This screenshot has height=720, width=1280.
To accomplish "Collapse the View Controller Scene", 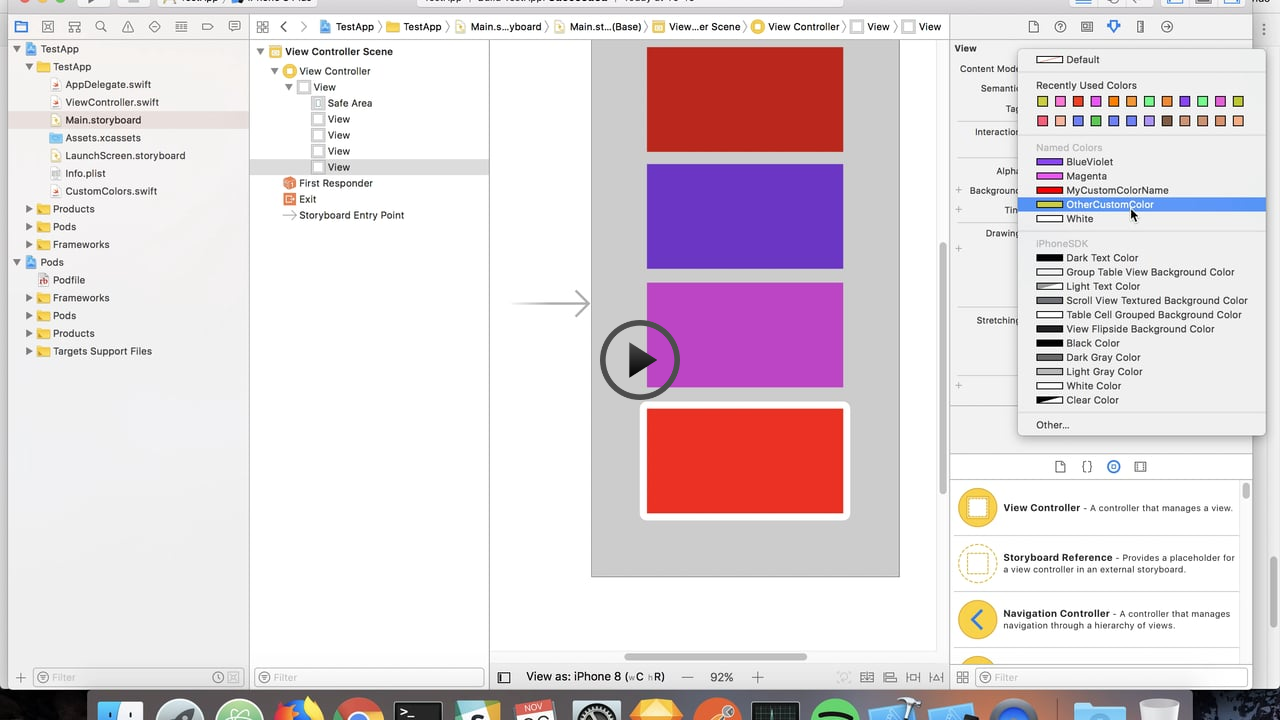I will pos(261,52).
